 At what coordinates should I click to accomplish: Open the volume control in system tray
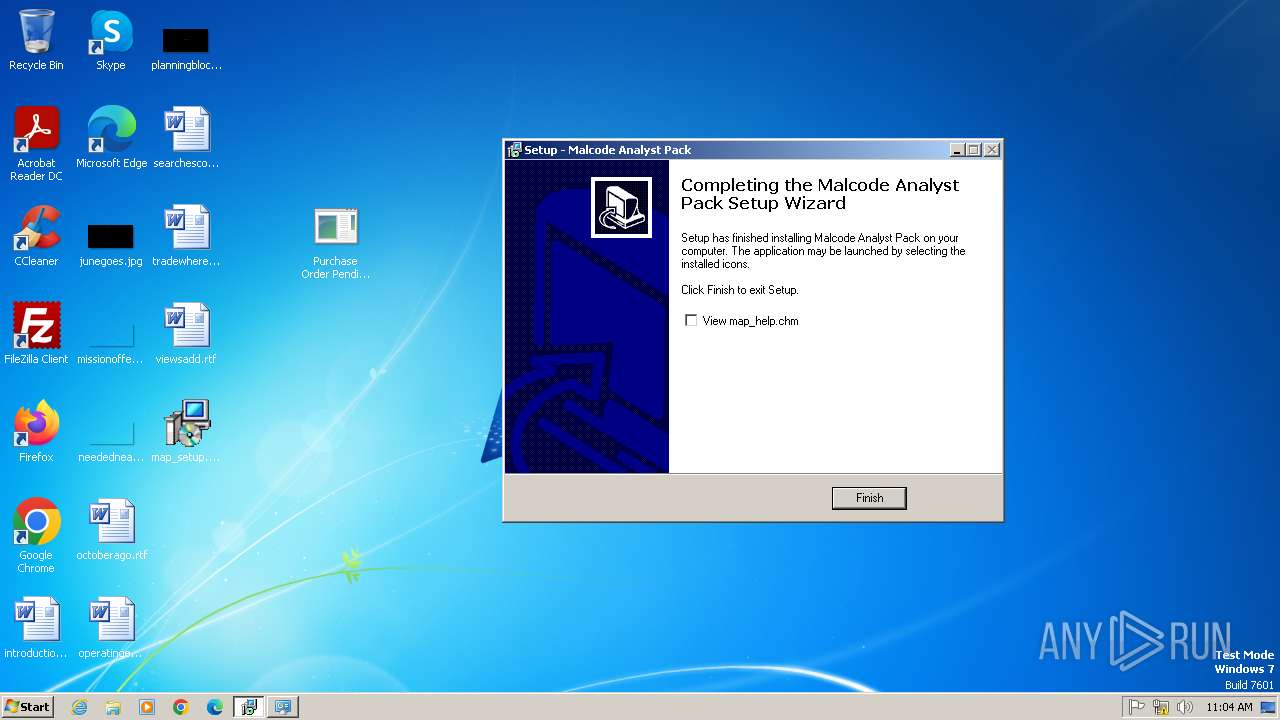pyautogui.click(x=1185, y=707)
